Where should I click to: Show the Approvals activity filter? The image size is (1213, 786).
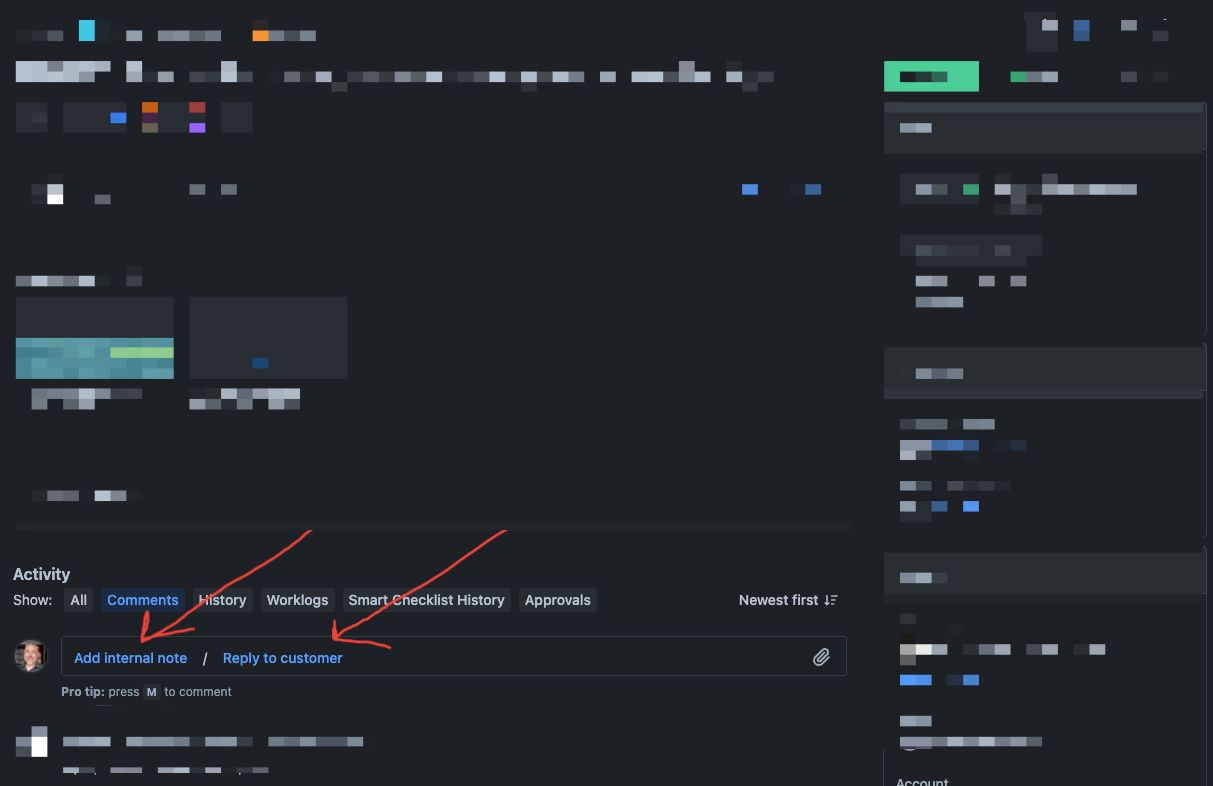pos(558,600)
